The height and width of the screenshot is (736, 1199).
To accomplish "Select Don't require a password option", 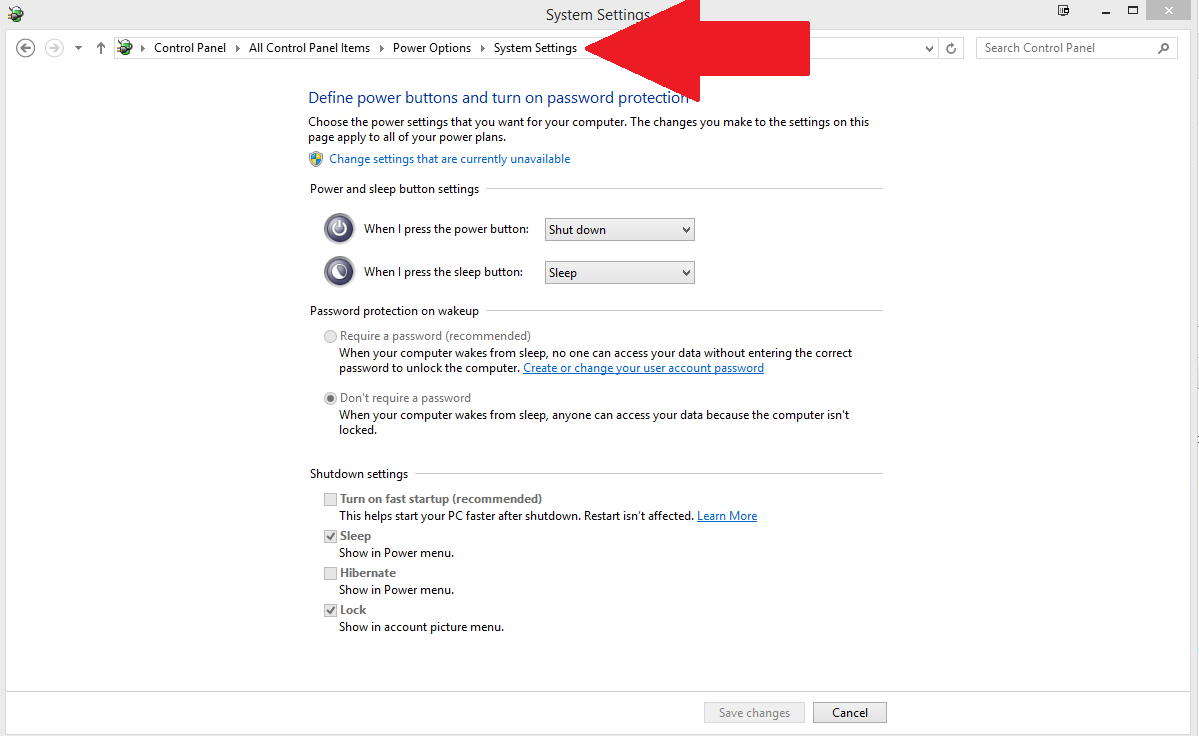I will coord(330,398).
